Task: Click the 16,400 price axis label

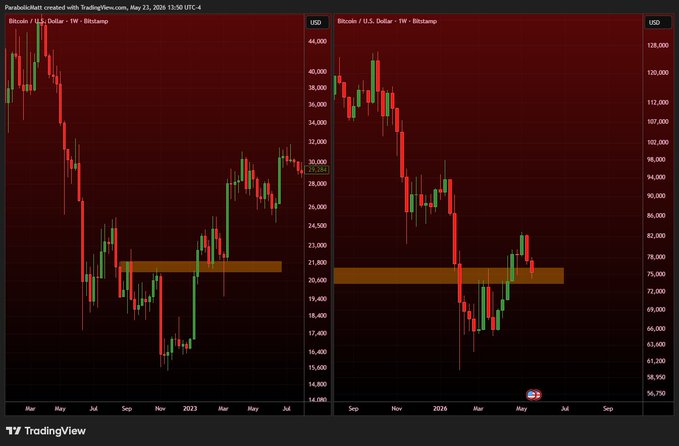Action: pyautogui.click(x=317, y=352)
